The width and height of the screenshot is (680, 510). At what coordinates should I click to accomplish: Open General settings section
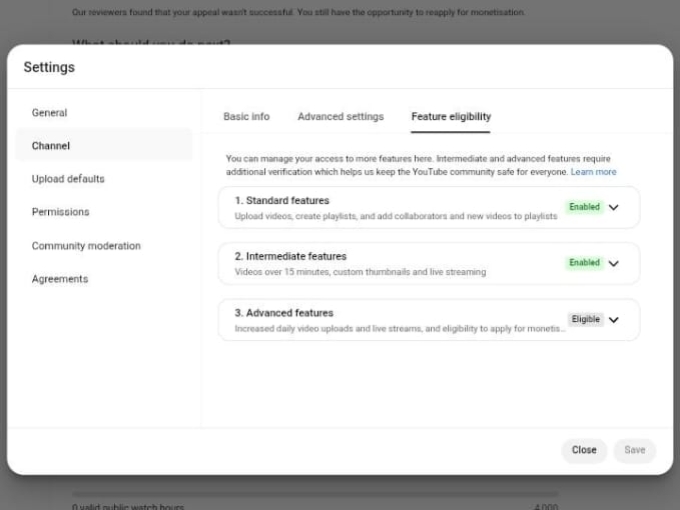click(50, 113)
